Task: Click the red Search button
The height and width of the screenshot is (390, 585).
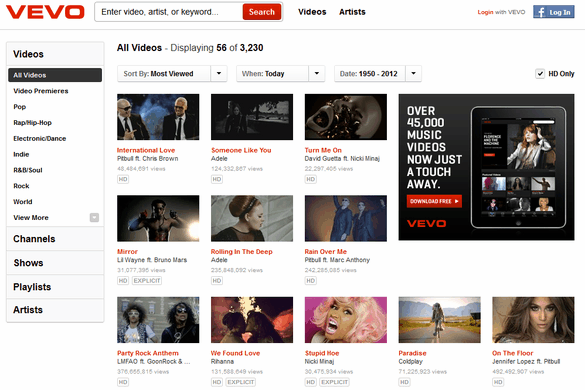Action: (x=262, y=12)
